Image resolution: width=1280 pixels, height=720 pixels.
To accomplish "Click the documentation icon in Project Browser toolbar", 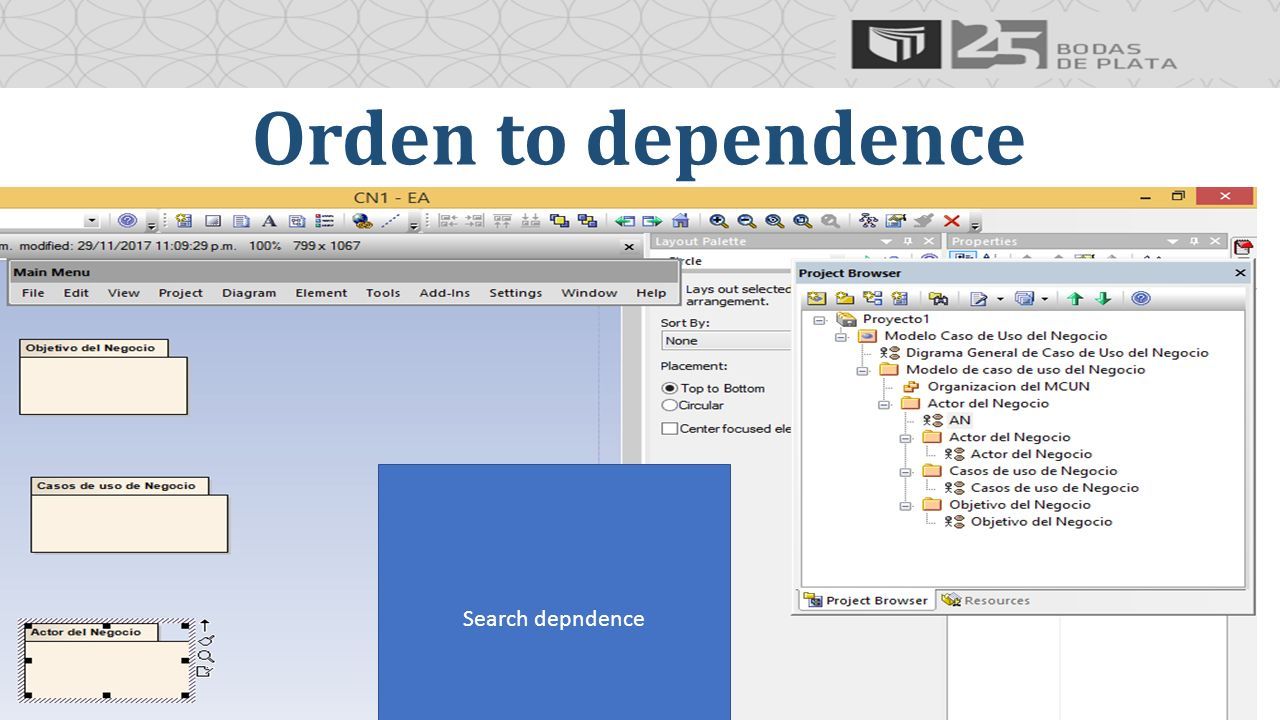I will click(x=979, y=298).
